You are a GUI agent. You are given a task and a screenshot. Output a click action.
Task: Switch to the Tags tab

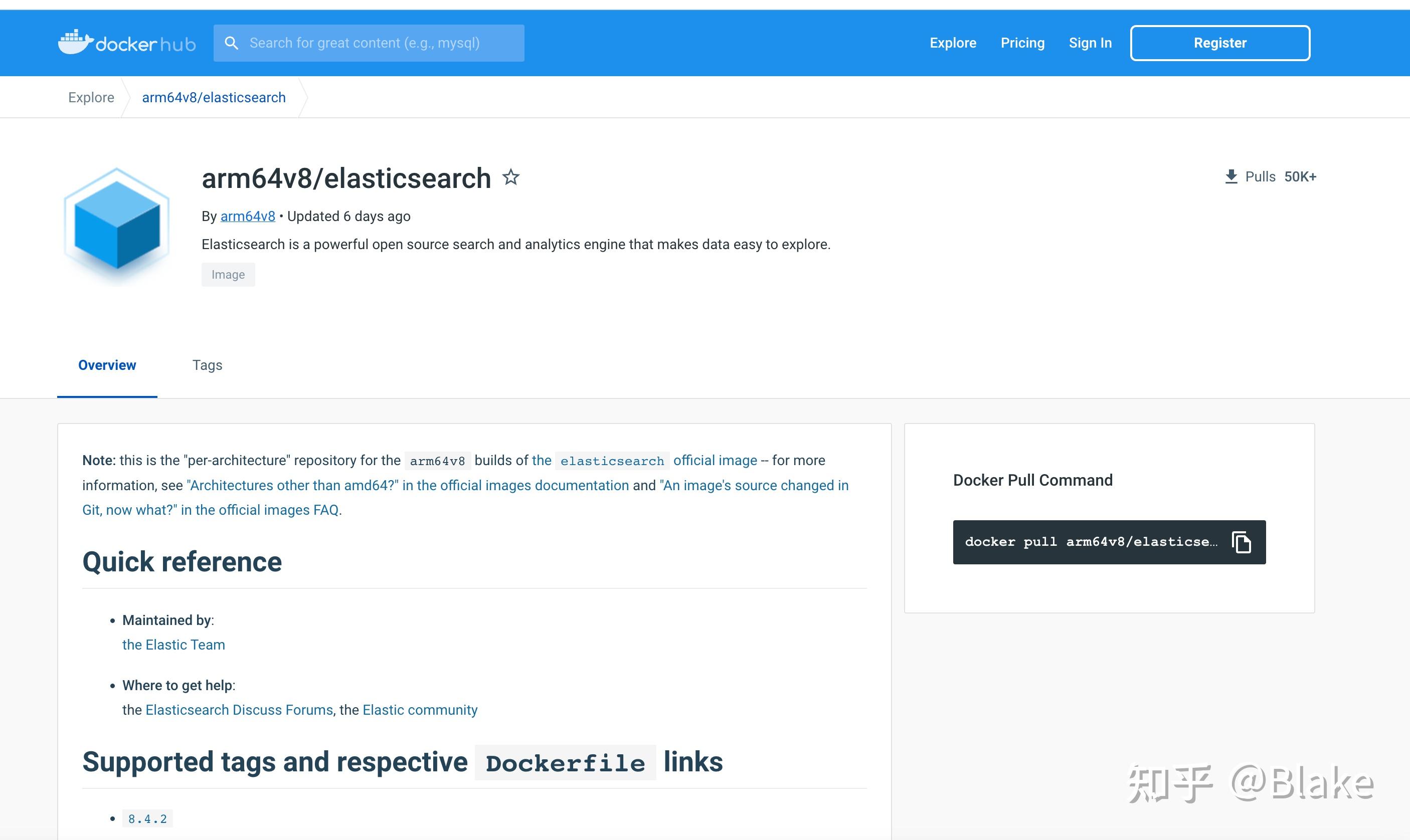[x=207, y=365]
